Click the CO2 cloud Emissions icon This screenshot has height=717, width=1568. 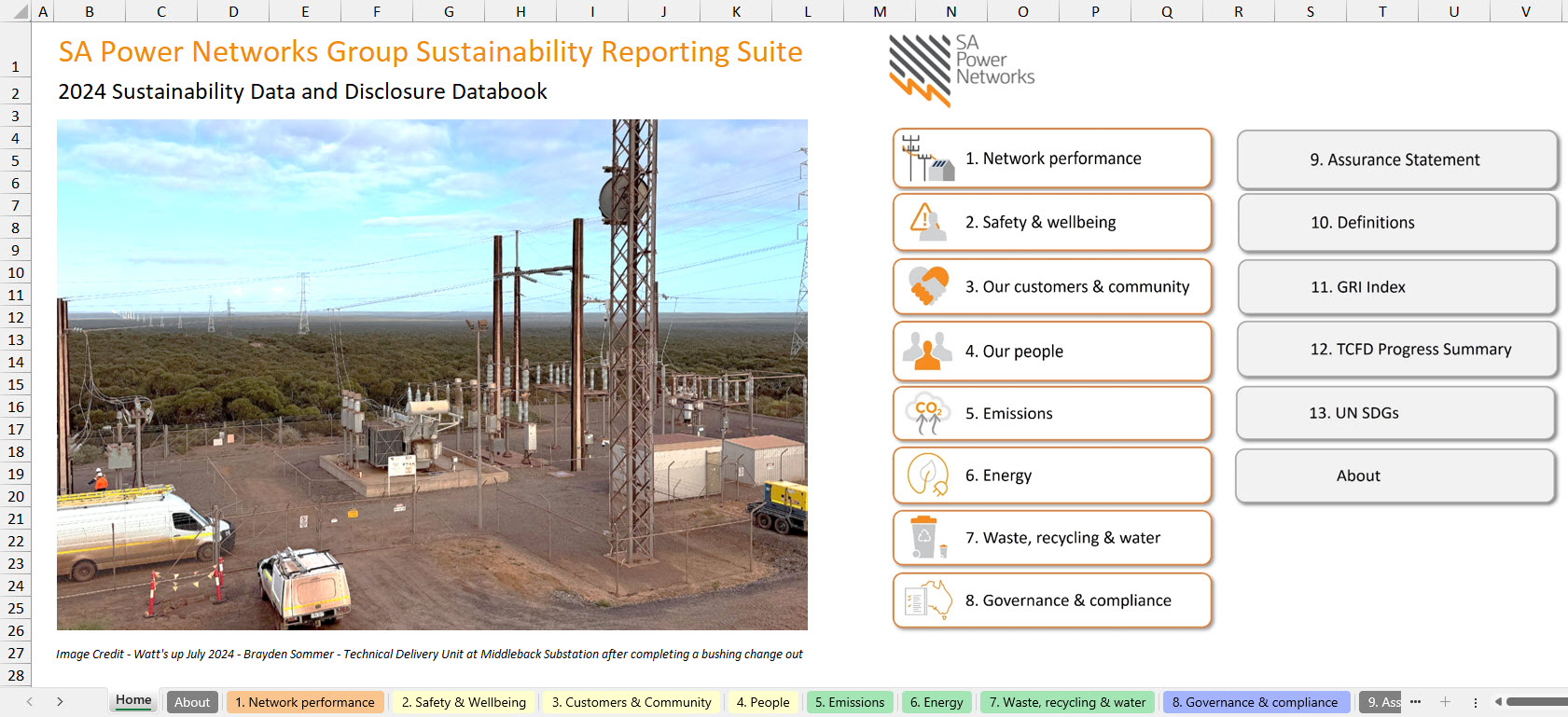[927, 413]
